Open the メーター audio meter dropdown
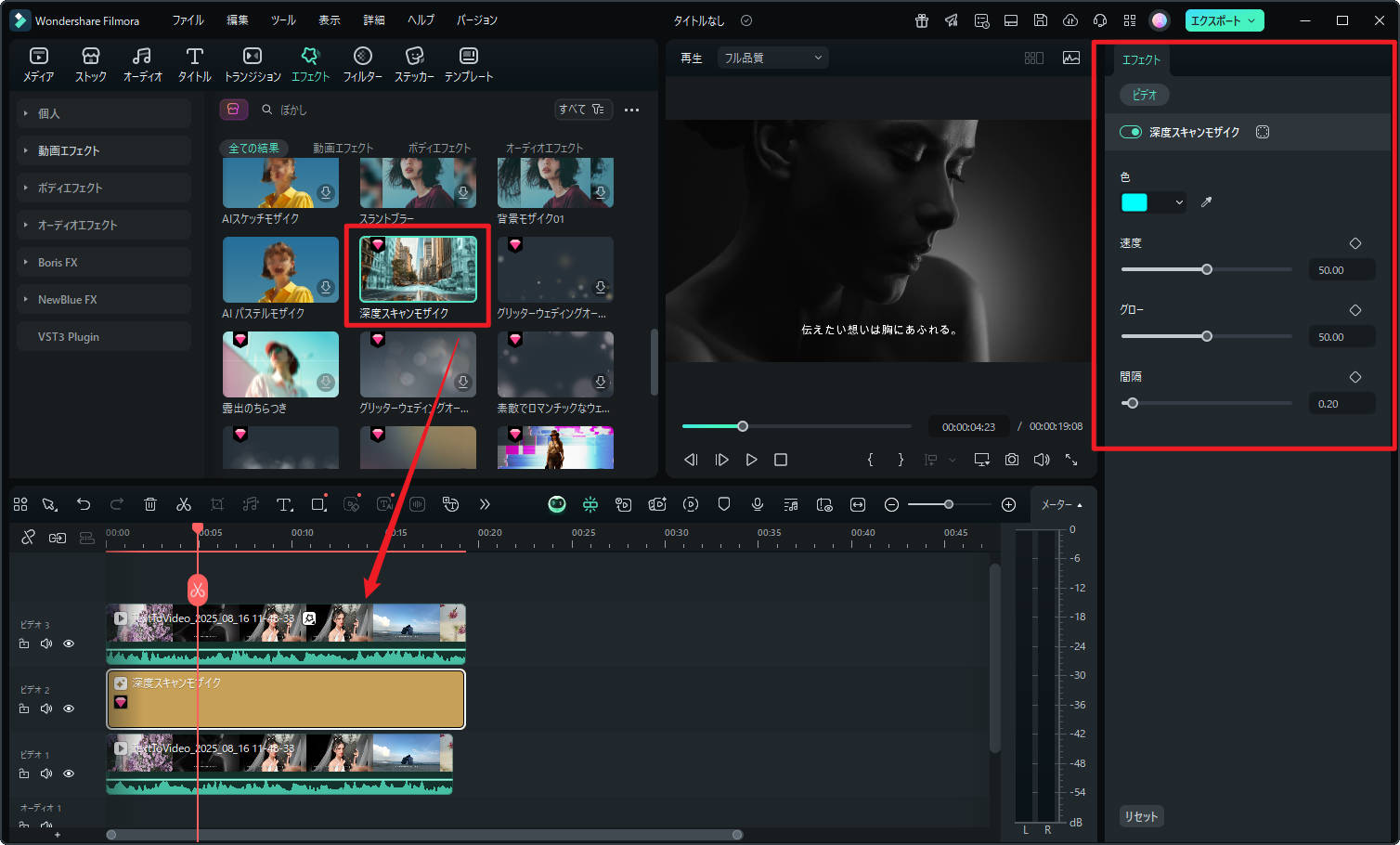The image size is (1400, 845). [1062, 504]
